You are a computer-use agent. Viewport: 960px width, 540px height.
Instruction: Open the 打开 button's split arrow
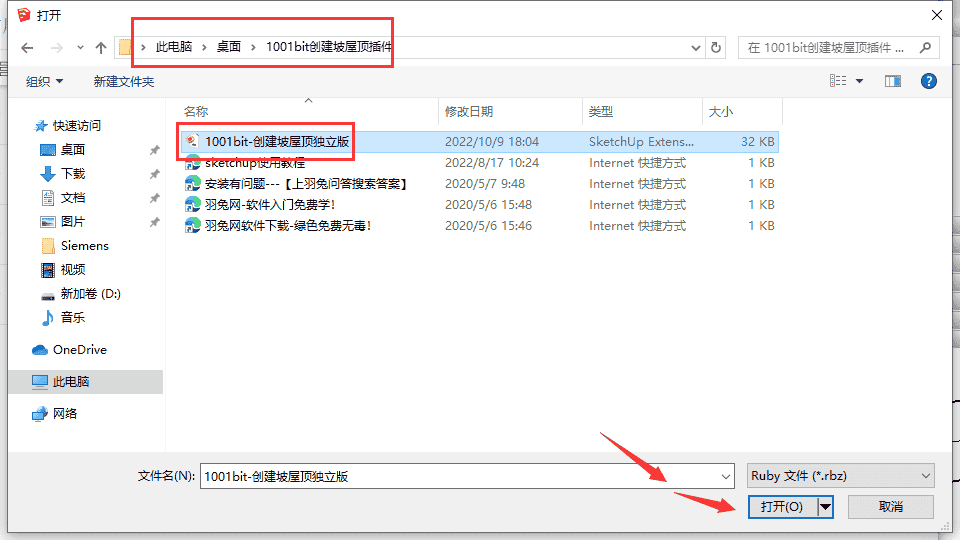coord(825,506)
